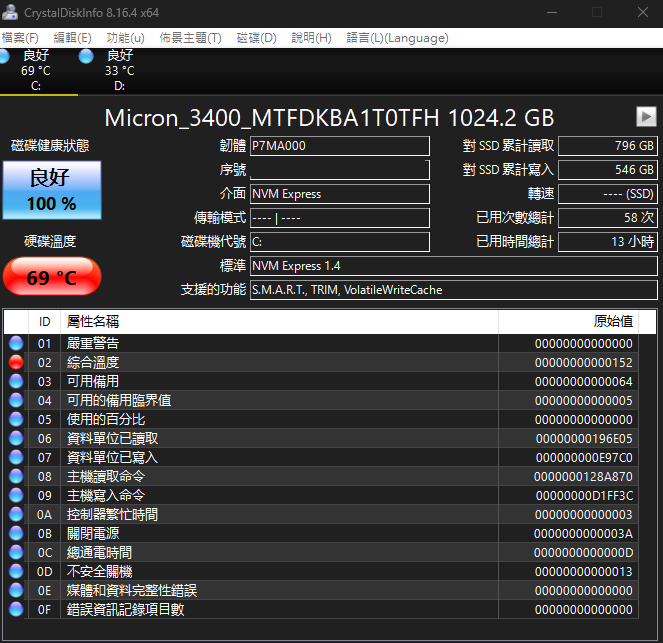Screen dimensions: 663x643
Task: Click the ID column header
Action: point(44,322)
